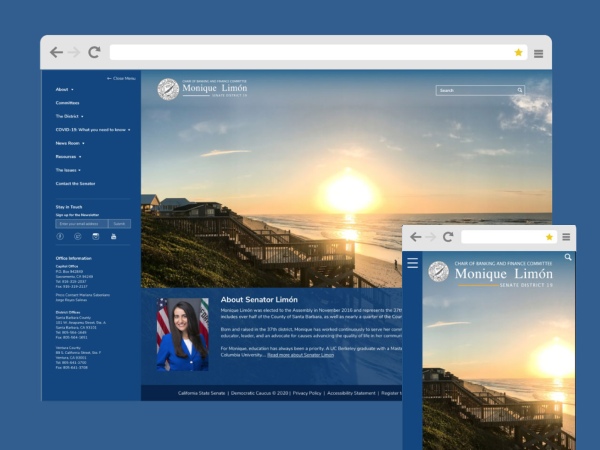The image size is (600, 450).
Task: Close the sidebar with Close Menu
Action: (121, 78)
